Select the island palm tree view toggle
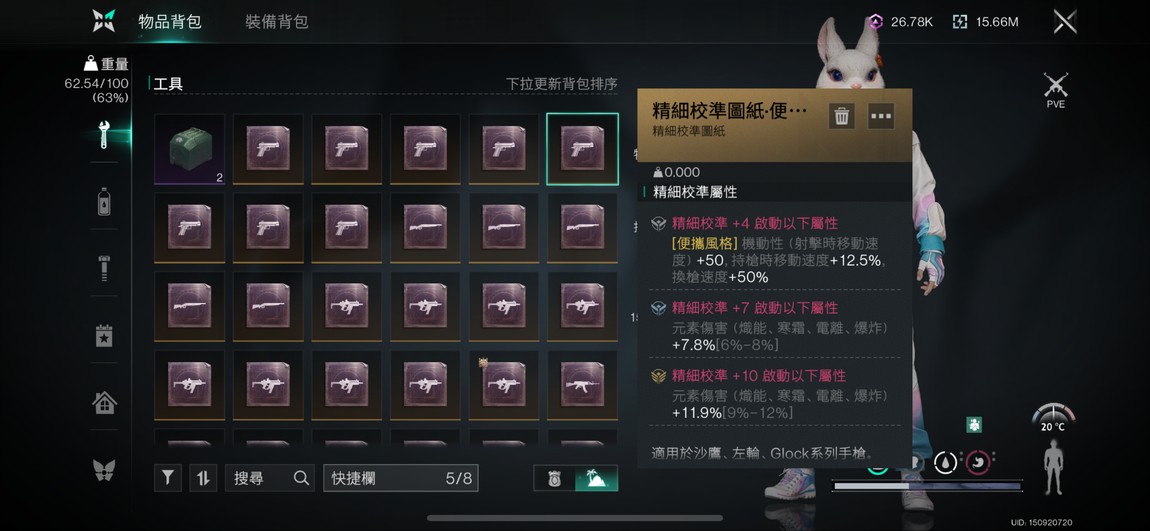The width and height of the screenshot is (1150, 531). pos(597,479)
